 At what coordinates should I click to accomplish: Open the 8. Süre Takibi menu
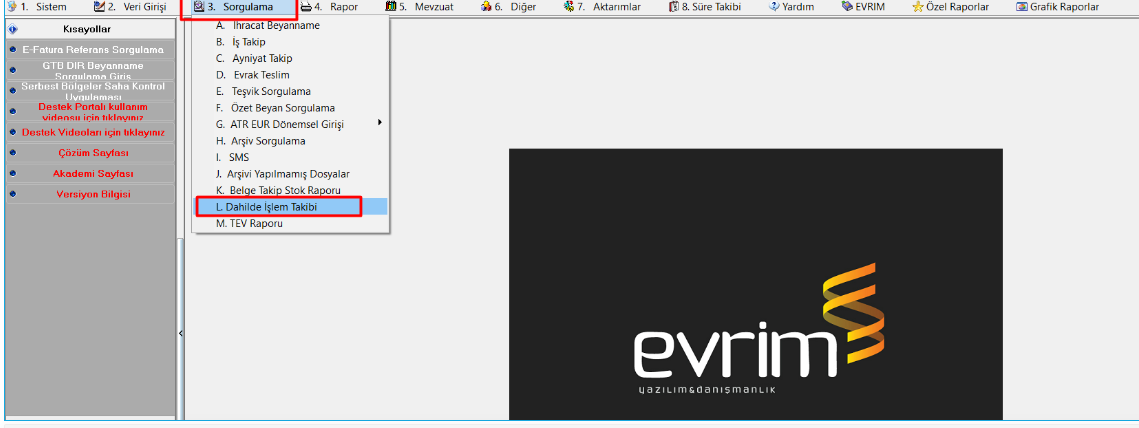[x=704, y=7]
